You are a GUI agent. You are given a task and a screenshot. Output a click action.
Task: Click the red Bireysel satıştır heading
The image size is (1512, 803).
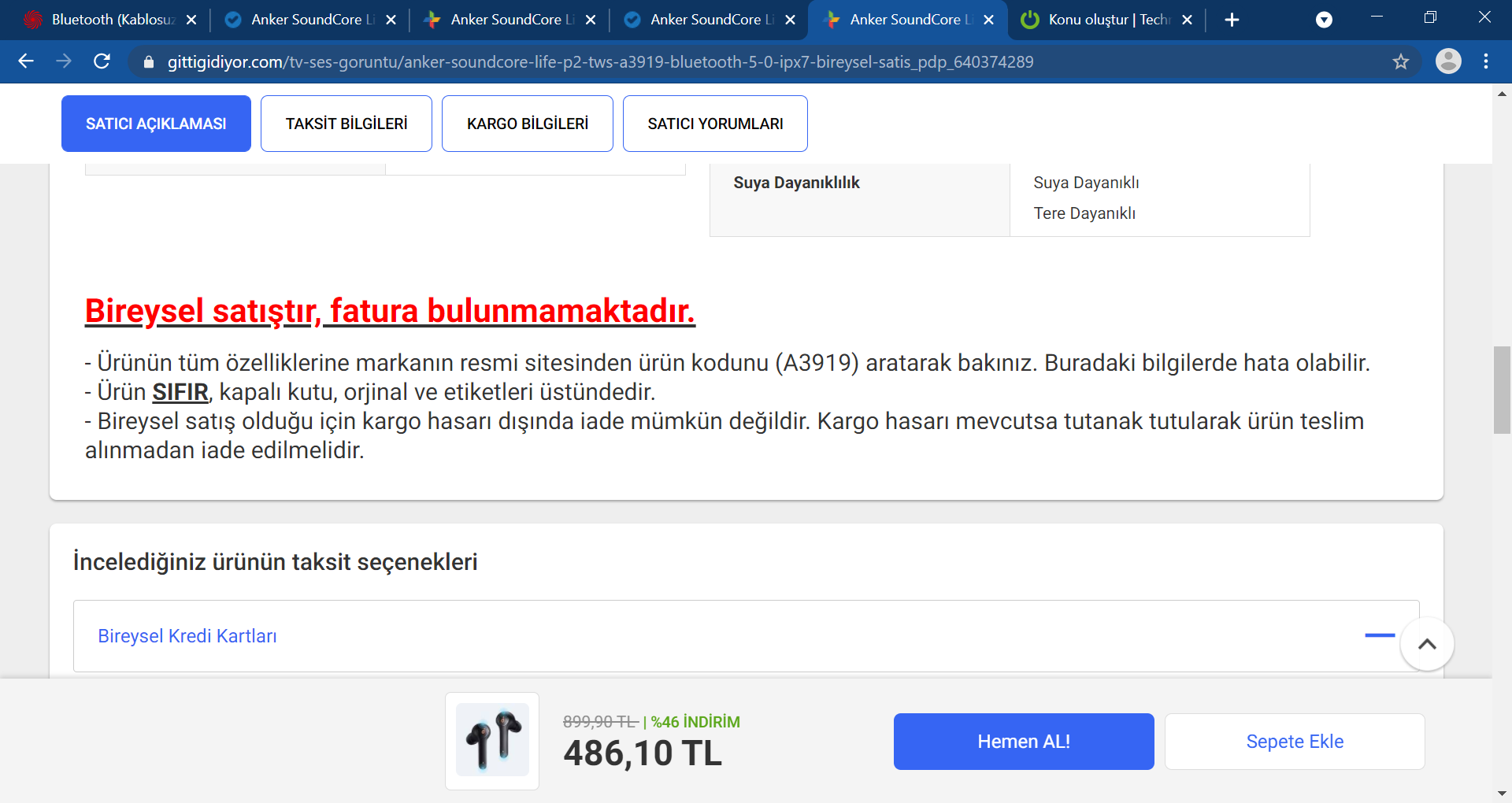pyautogui.click(x=390, y=311)
